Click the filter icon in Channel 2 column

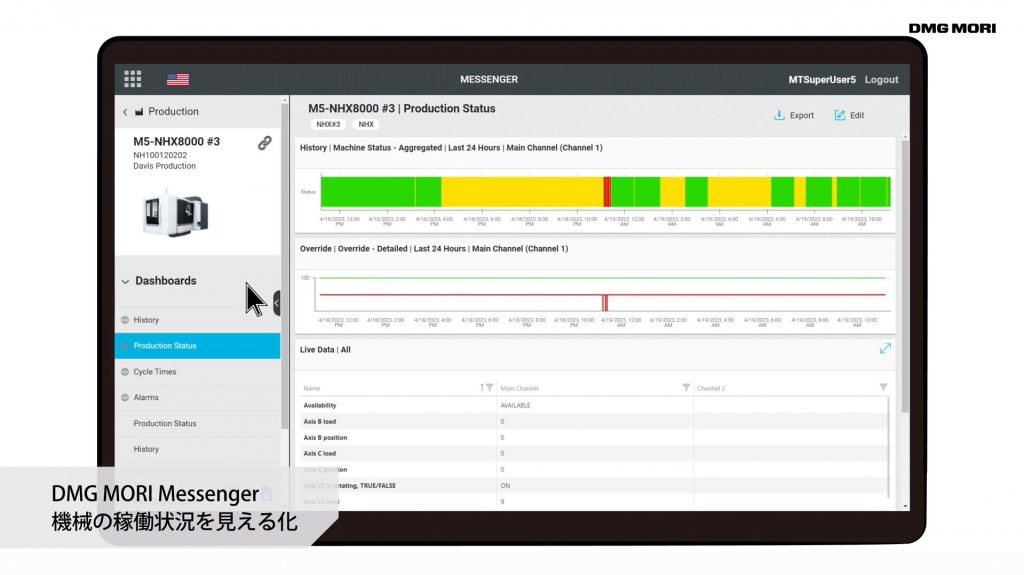pos(883,387)
